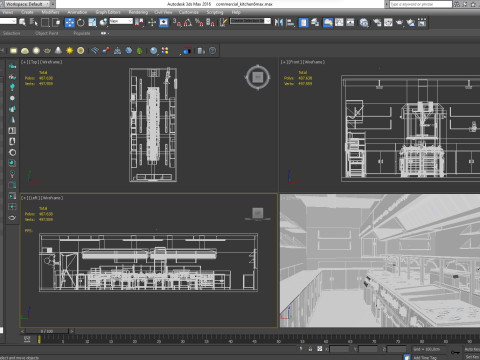Viewport: 480px width, 360px height.
Task: Open the Reference Coordinate System dropdown
Action: click(121, 21)
